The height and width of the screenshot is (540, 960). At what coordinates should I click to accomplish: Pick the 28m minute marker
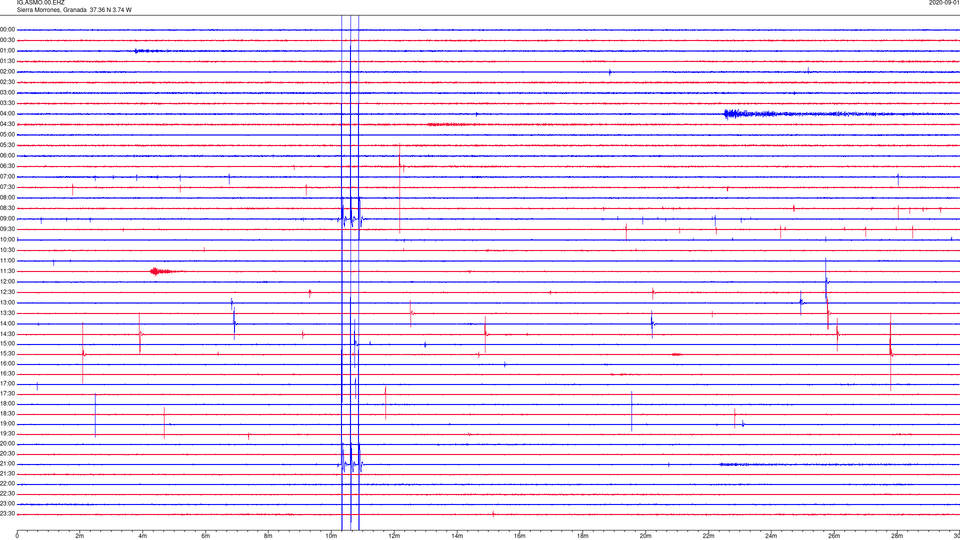coord(897,536)
